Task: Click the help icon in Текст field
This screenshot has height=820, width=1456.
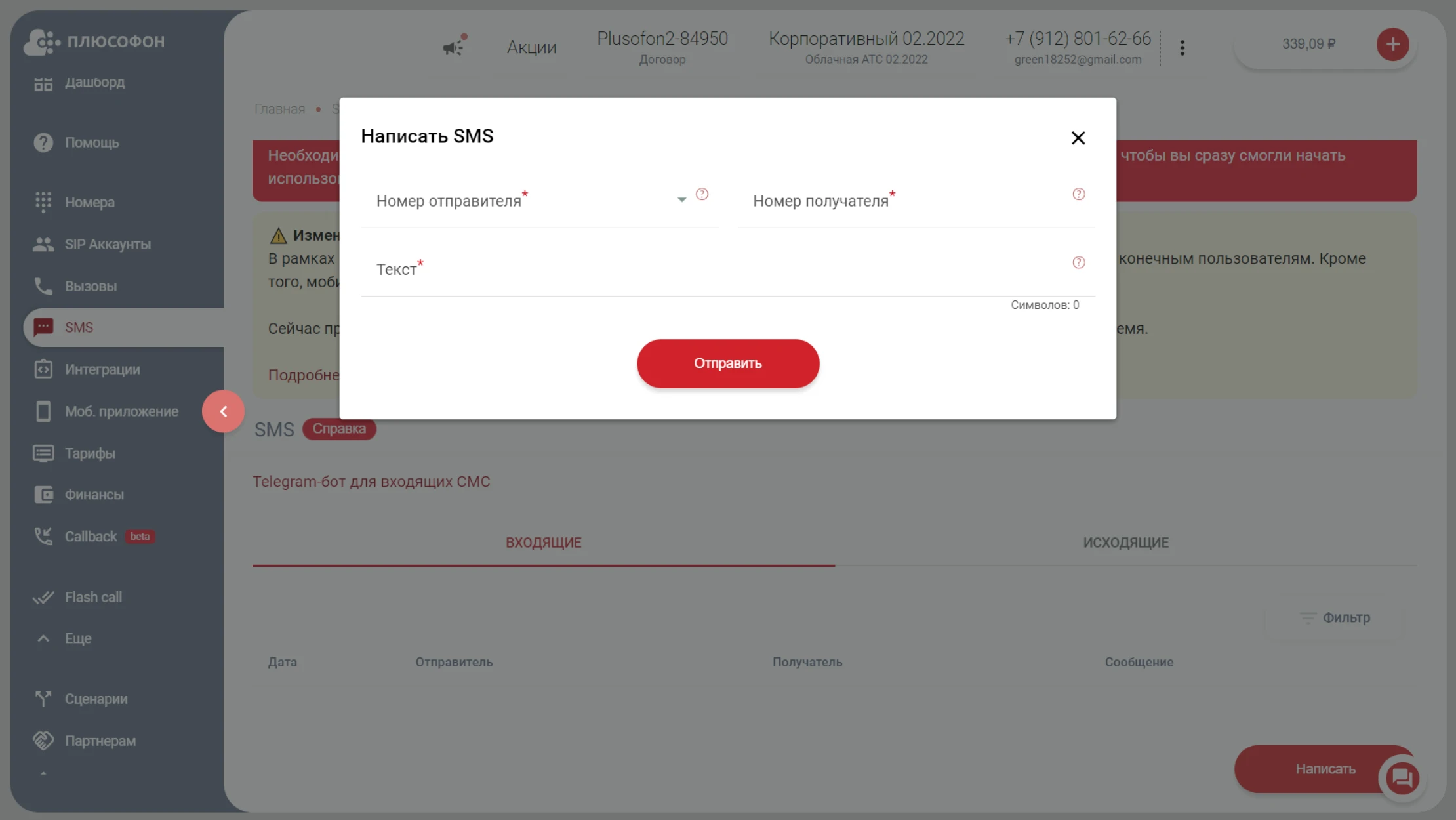Action: click(1078, 262)
